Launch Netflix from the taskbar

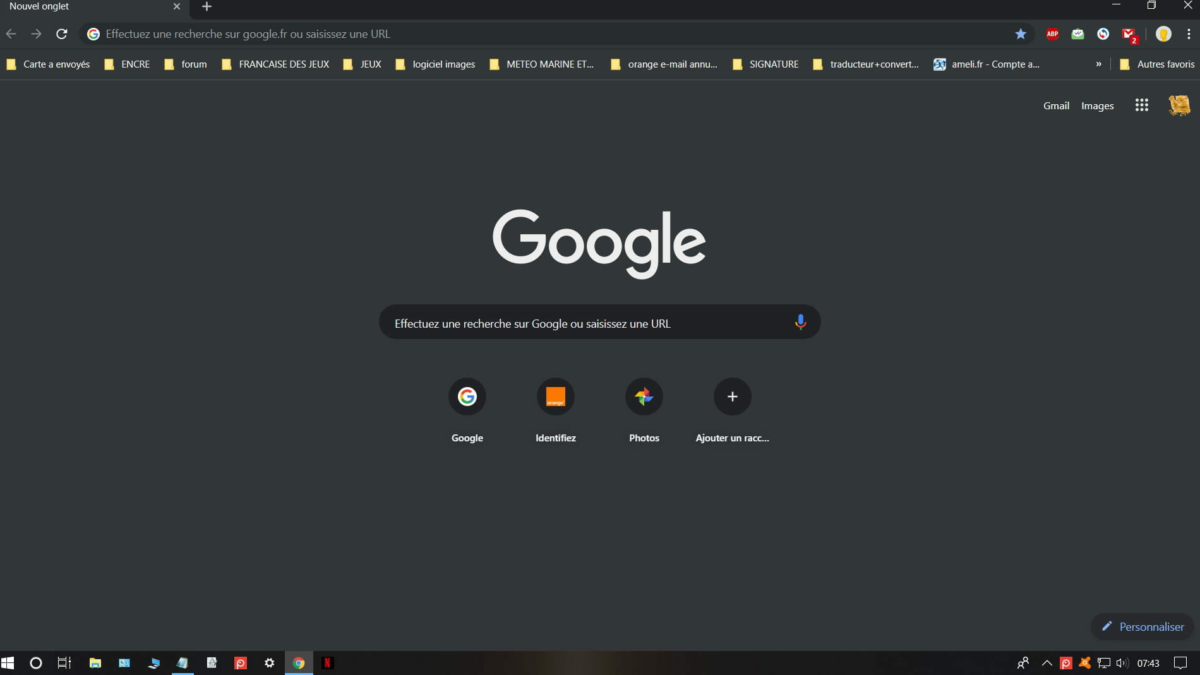pos(327,663)
